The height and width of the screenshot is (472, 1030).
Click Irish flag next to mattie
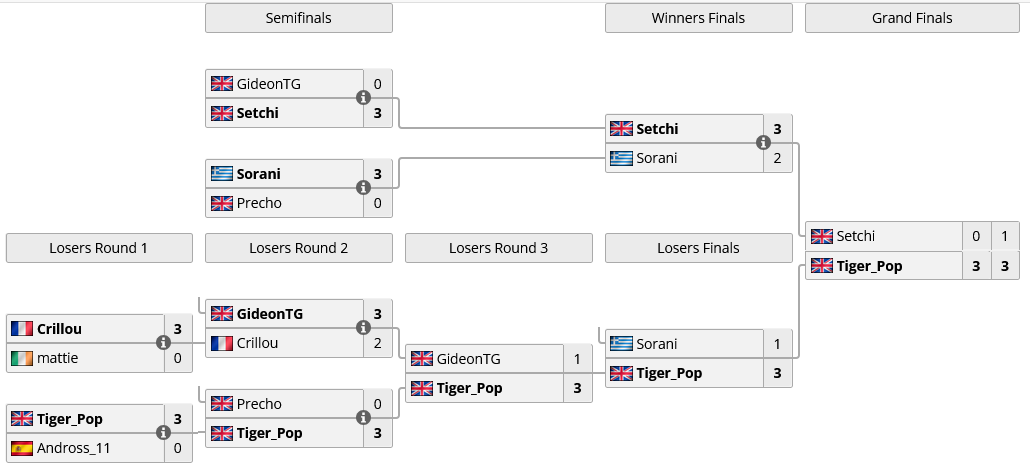(22, 358)
